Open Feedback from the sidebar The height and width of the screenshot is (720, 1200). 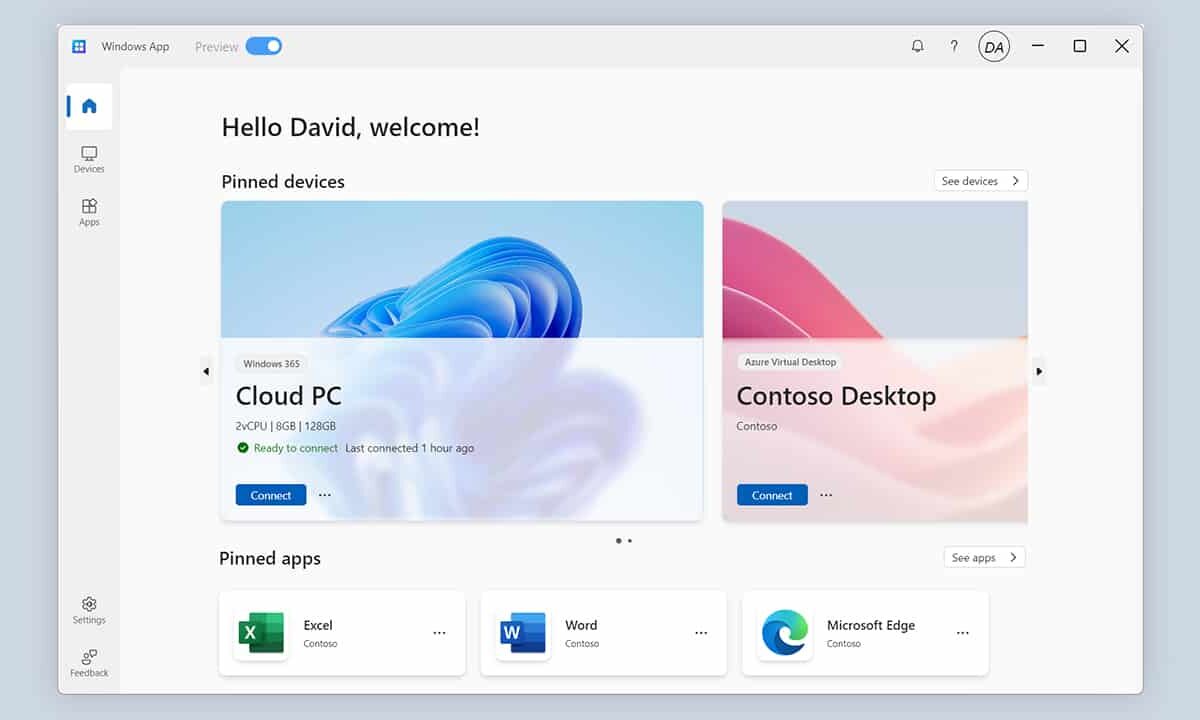(x=88, y=663)
